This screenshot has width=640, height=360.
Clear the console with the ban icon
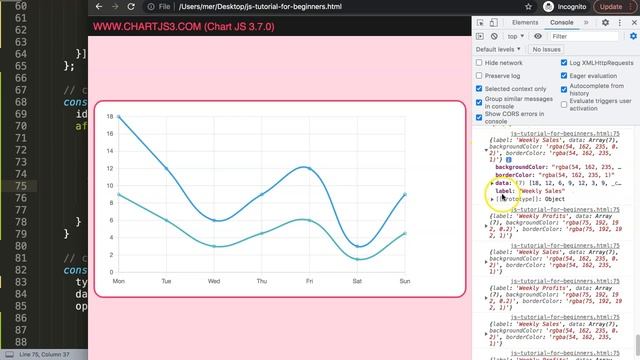(x=494, y=36)
